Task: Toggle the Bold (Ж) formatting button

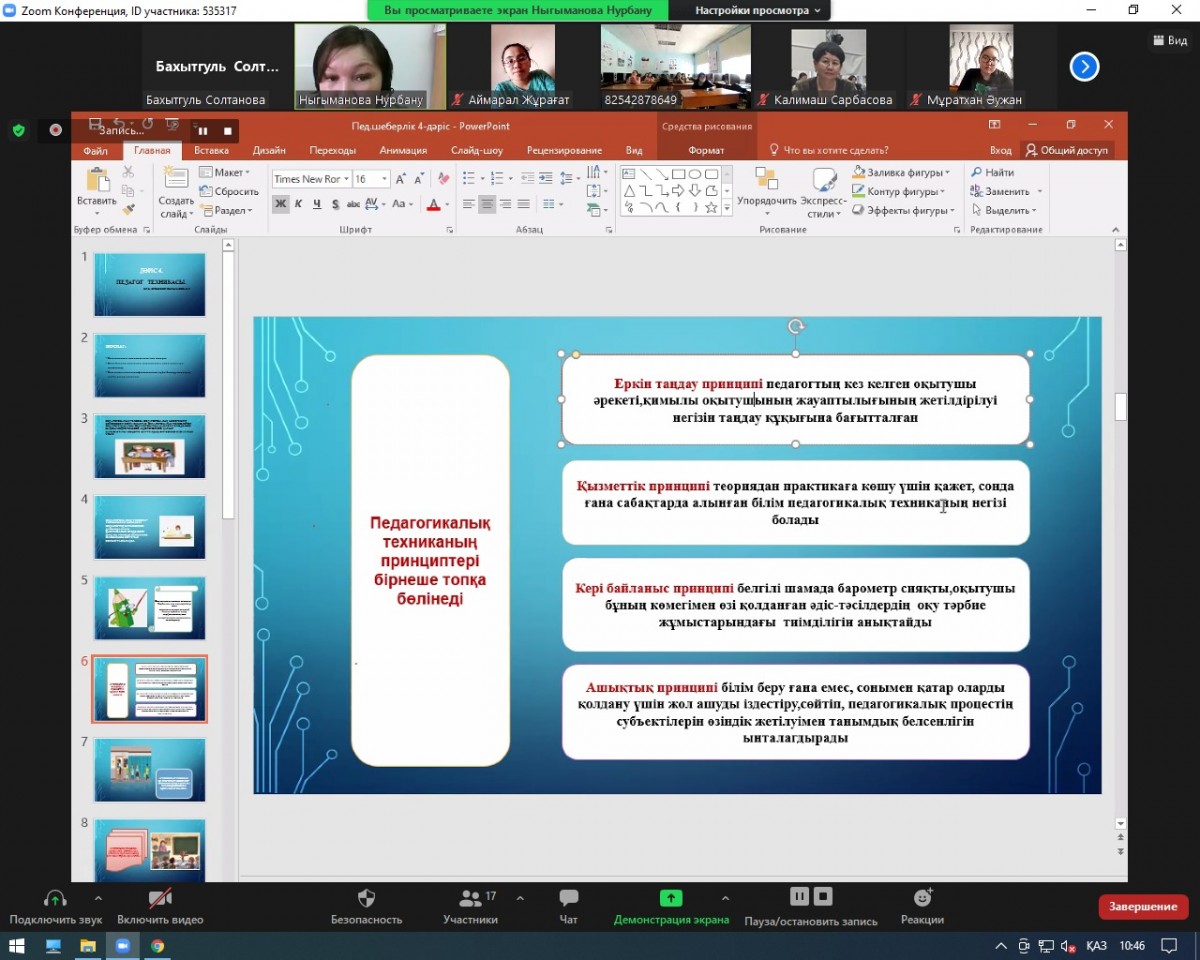Action: click(281, 204)
